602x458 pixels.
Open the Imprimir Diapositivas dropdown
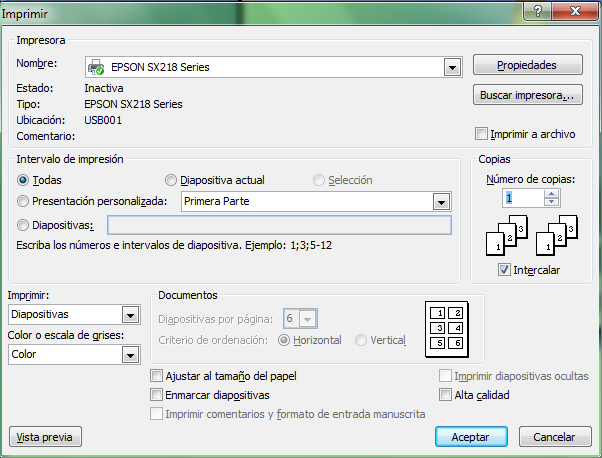click(x=131, y=315)
